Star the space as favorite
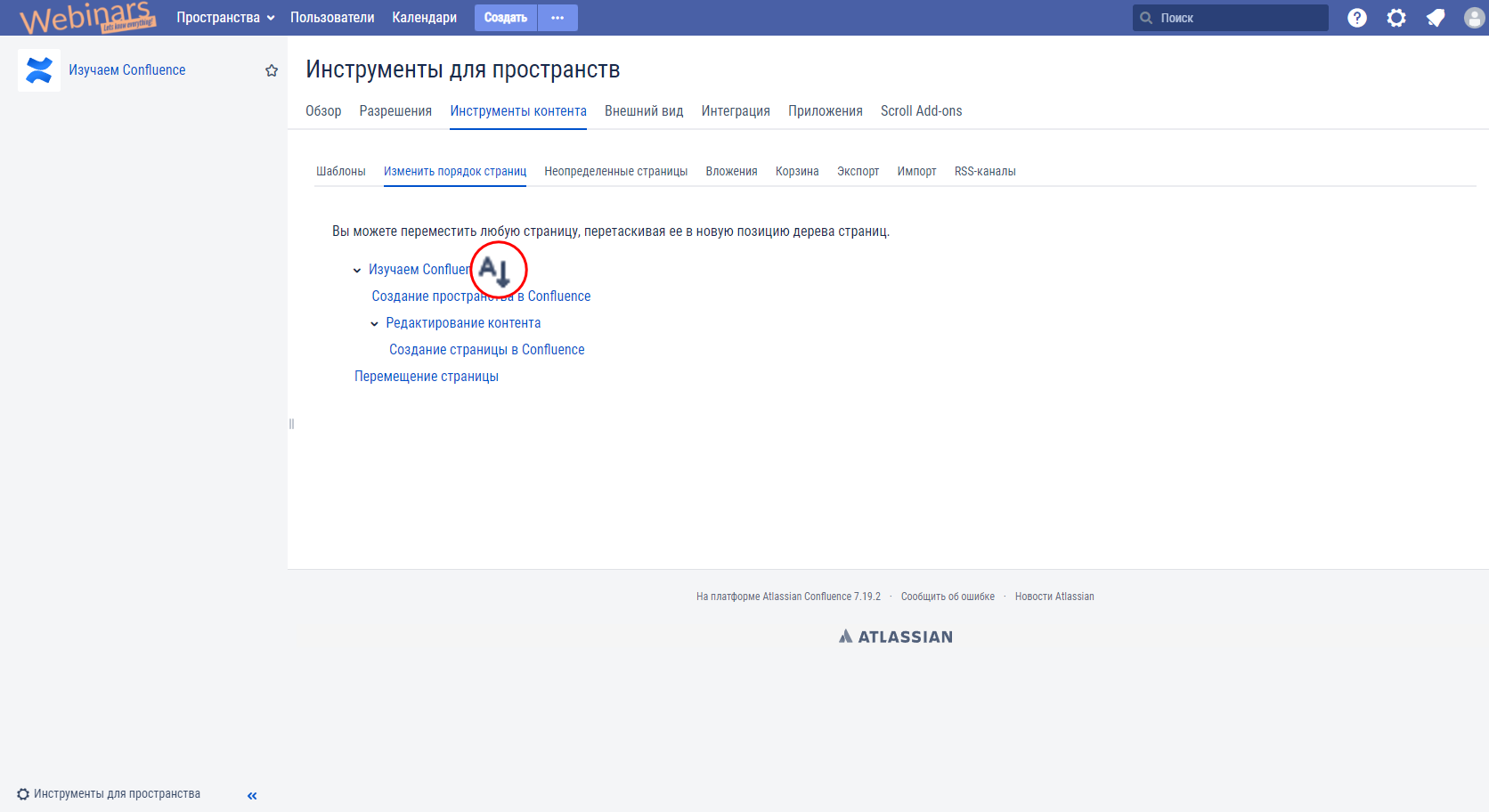Screen dimensions: 1489x812 [272, 70]
